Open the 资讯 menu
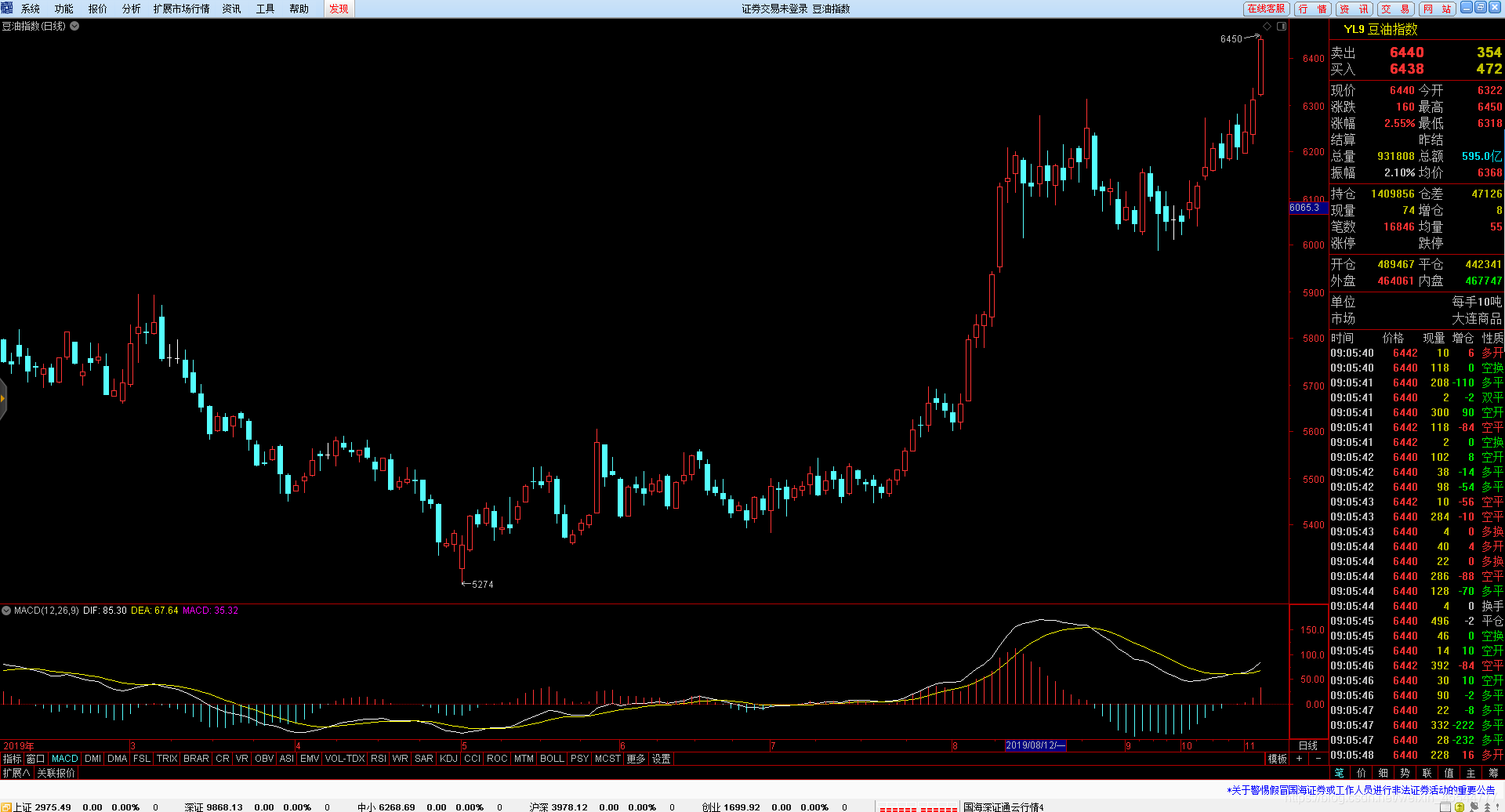Viewport: 1505px width, 812px height. coord(232,9)
